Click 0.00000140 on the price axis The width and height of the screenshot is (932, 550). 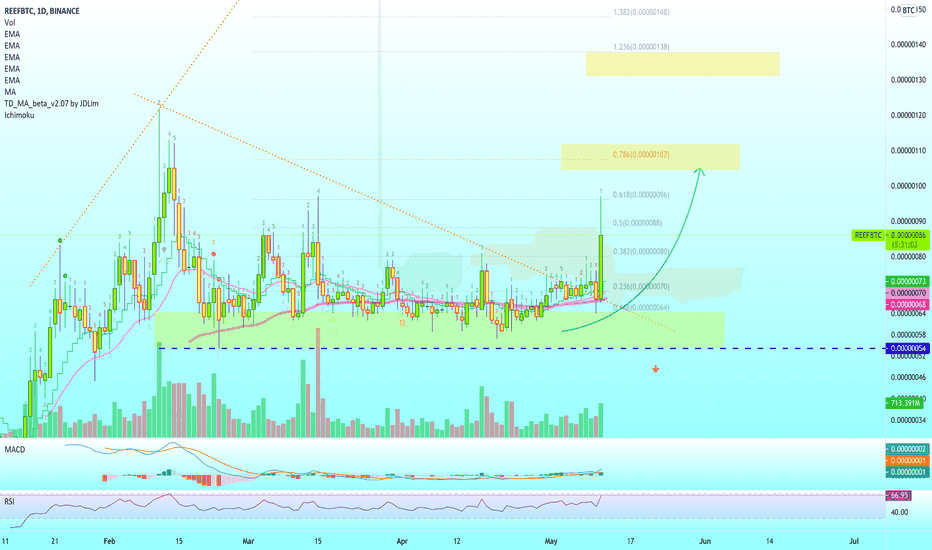click(908, 45)
